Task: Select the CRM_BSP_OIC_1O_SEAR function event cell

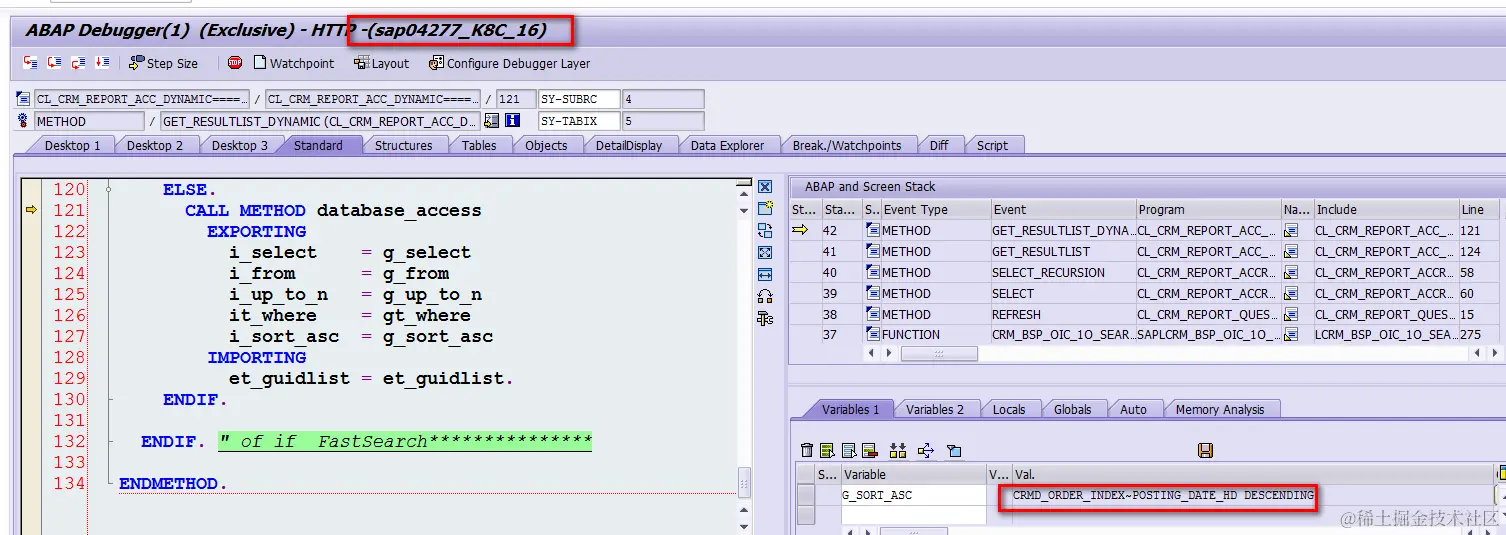Action: [1062, 336]
